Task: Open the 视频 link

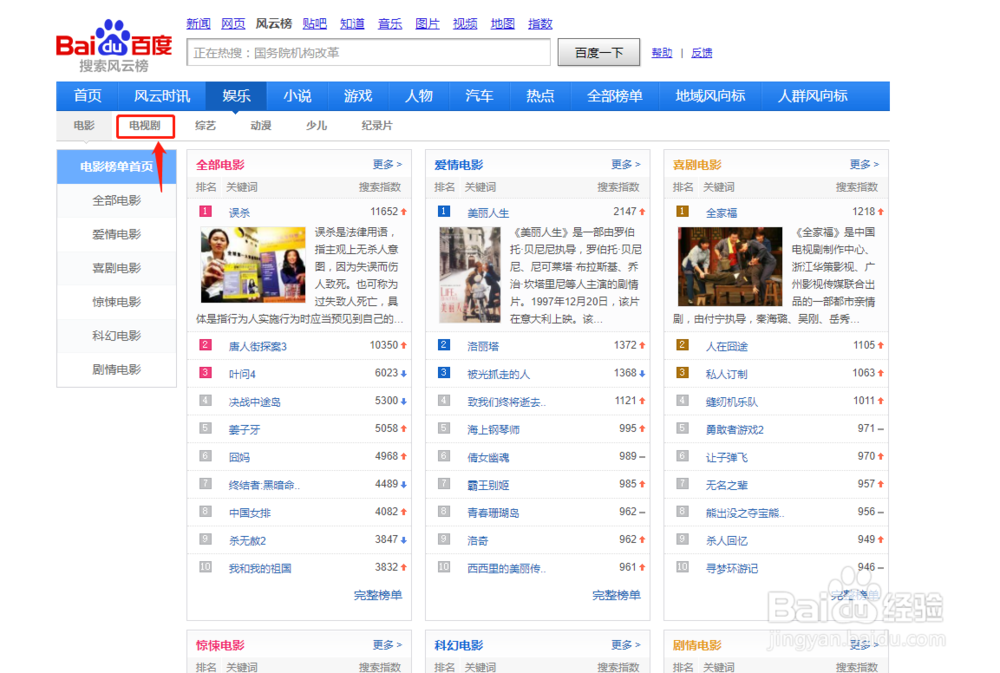Action: (465, 24)
